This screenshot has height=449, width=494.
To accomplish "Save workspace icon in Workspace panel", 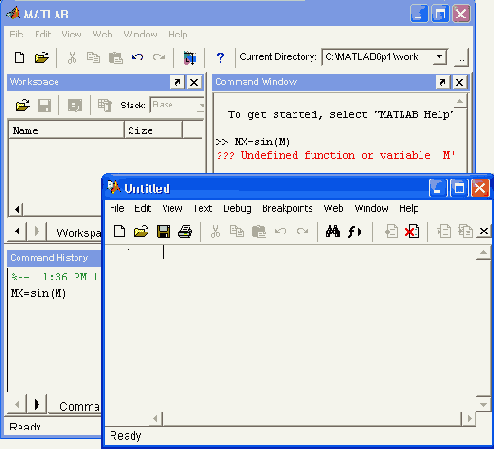I will point(44,105).
